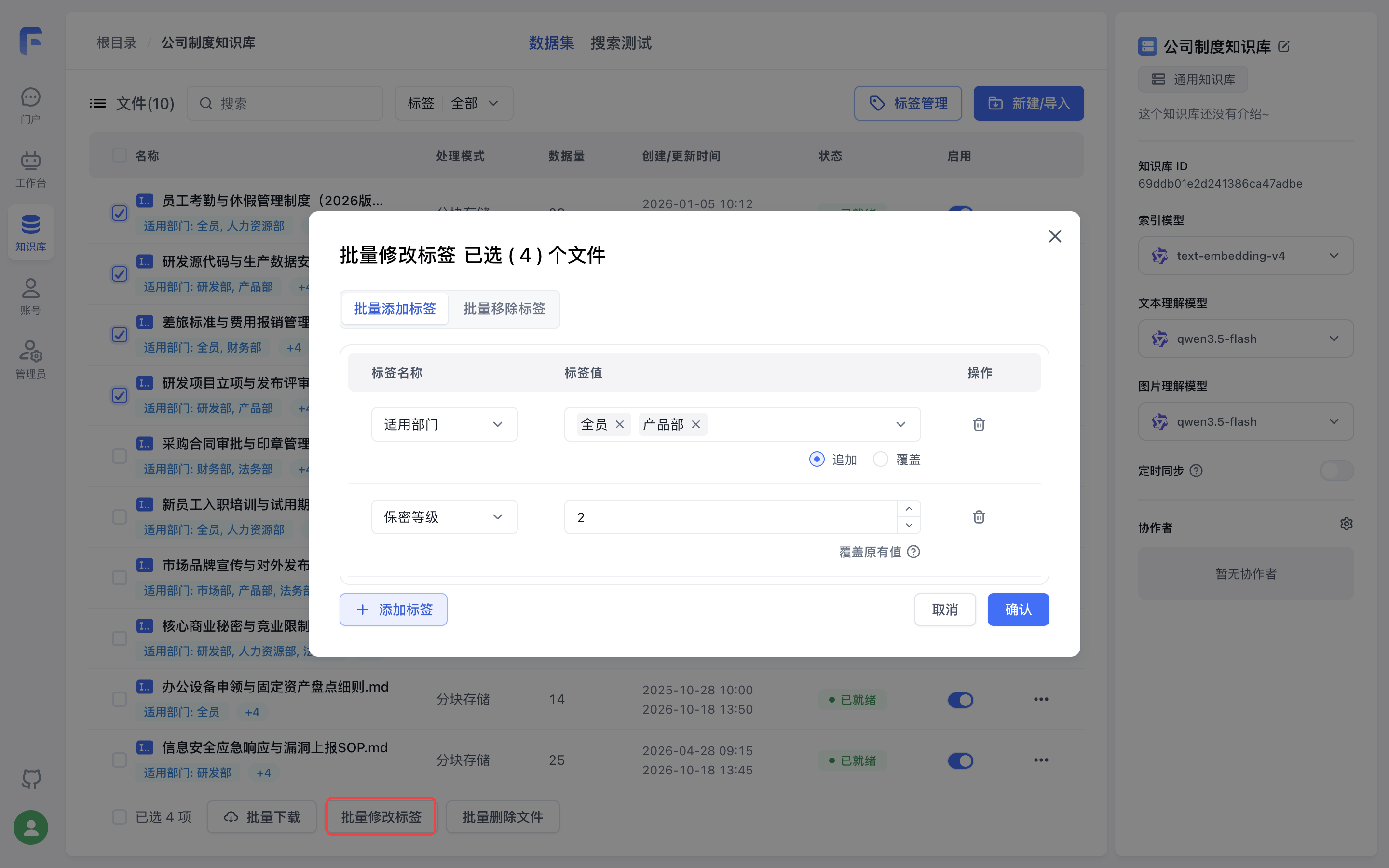The height and width of the screenshot is (868, 1389).
Task: Click the 确认 button
Action: pyautogui.click(x=1018, y=609)
